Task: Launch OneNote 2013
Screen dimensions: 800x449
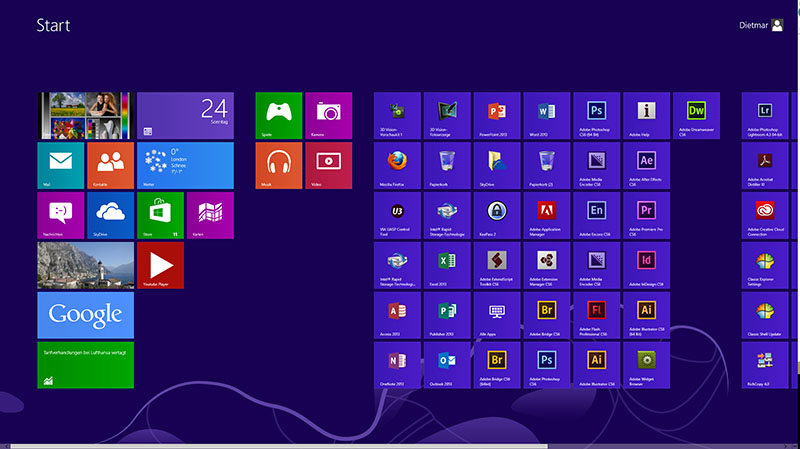Action: point(397,365)
